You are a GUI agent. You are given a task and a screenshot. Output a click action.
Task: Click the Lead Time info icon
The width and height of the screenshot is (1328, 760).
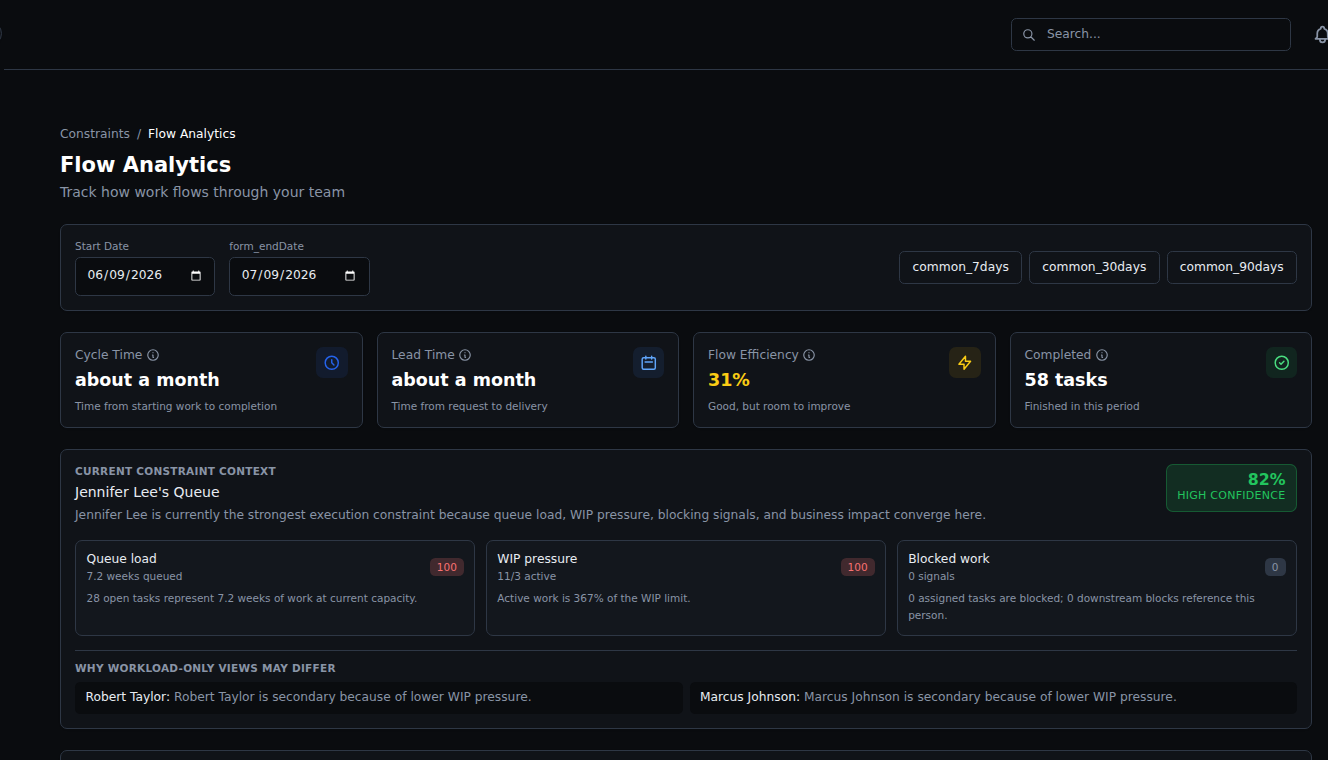465,355
